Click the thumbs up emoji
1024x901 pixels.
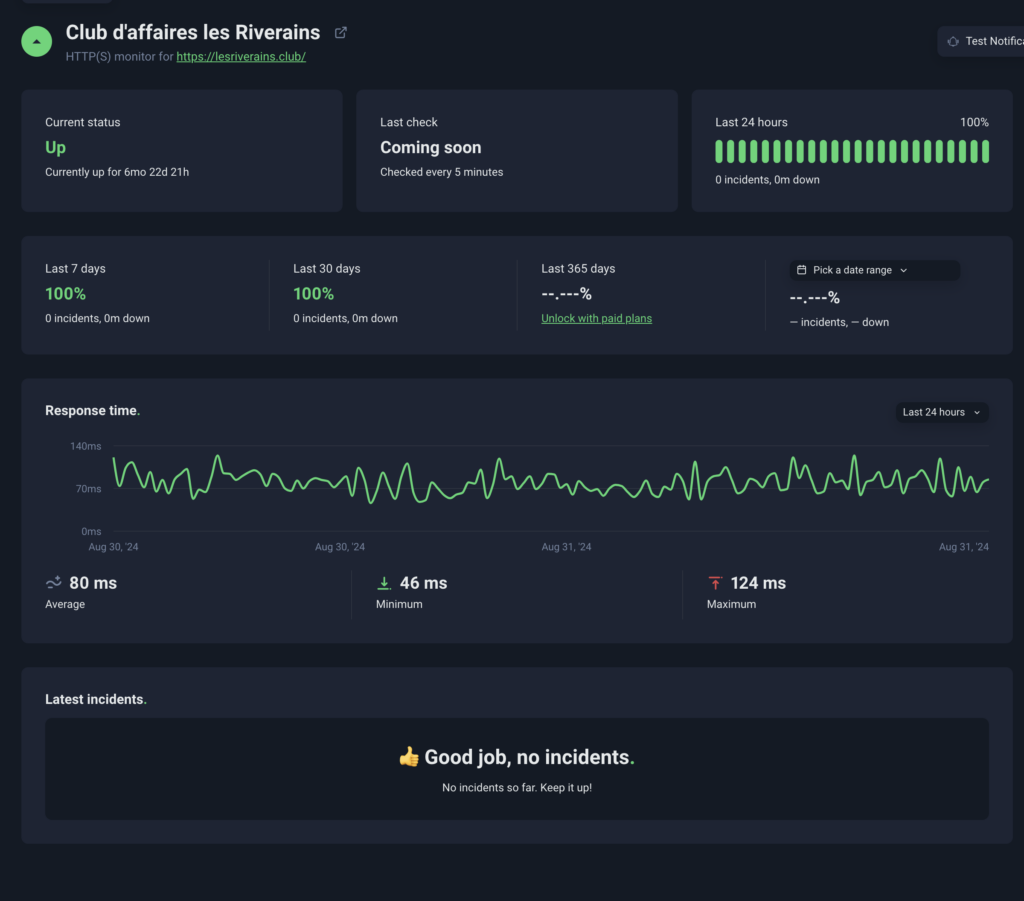point(409,757)
